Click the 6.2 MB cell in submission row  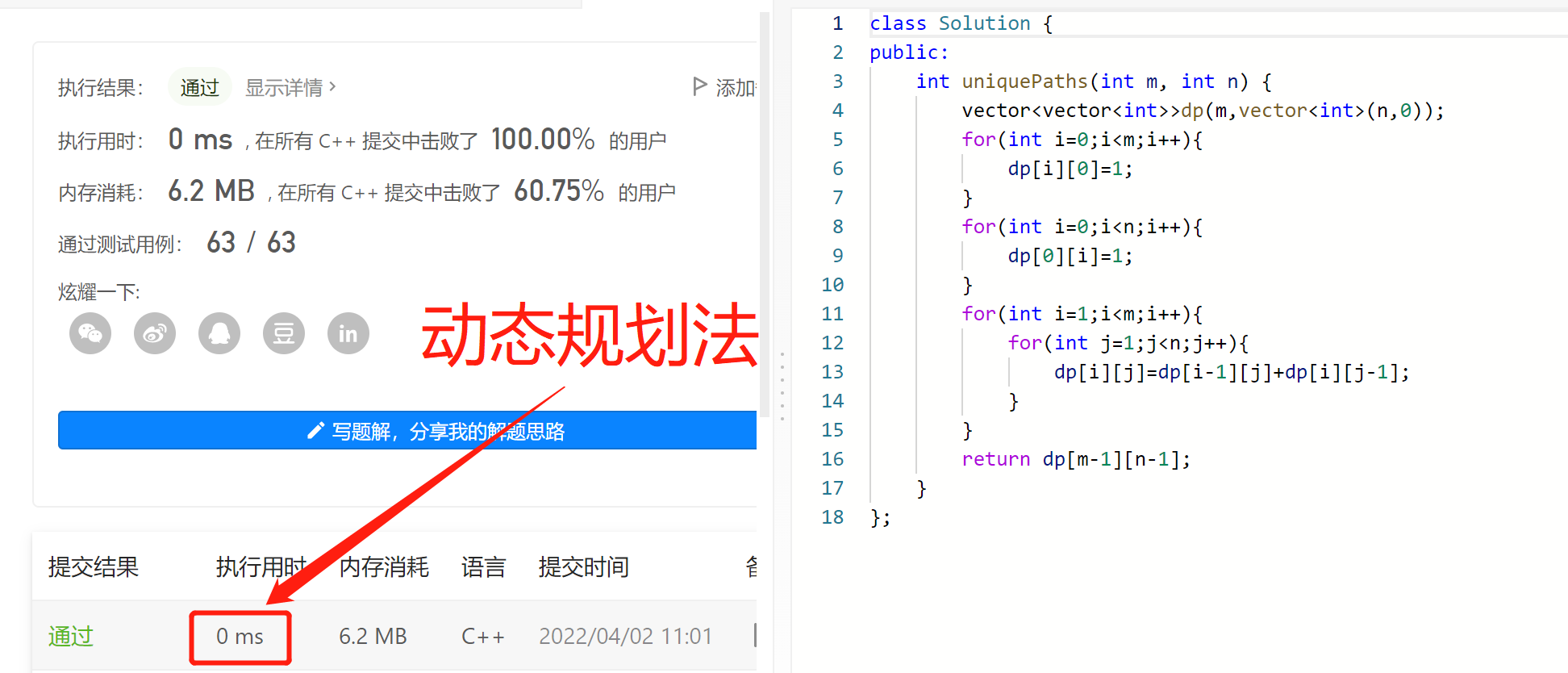click(x=373, y=637)
